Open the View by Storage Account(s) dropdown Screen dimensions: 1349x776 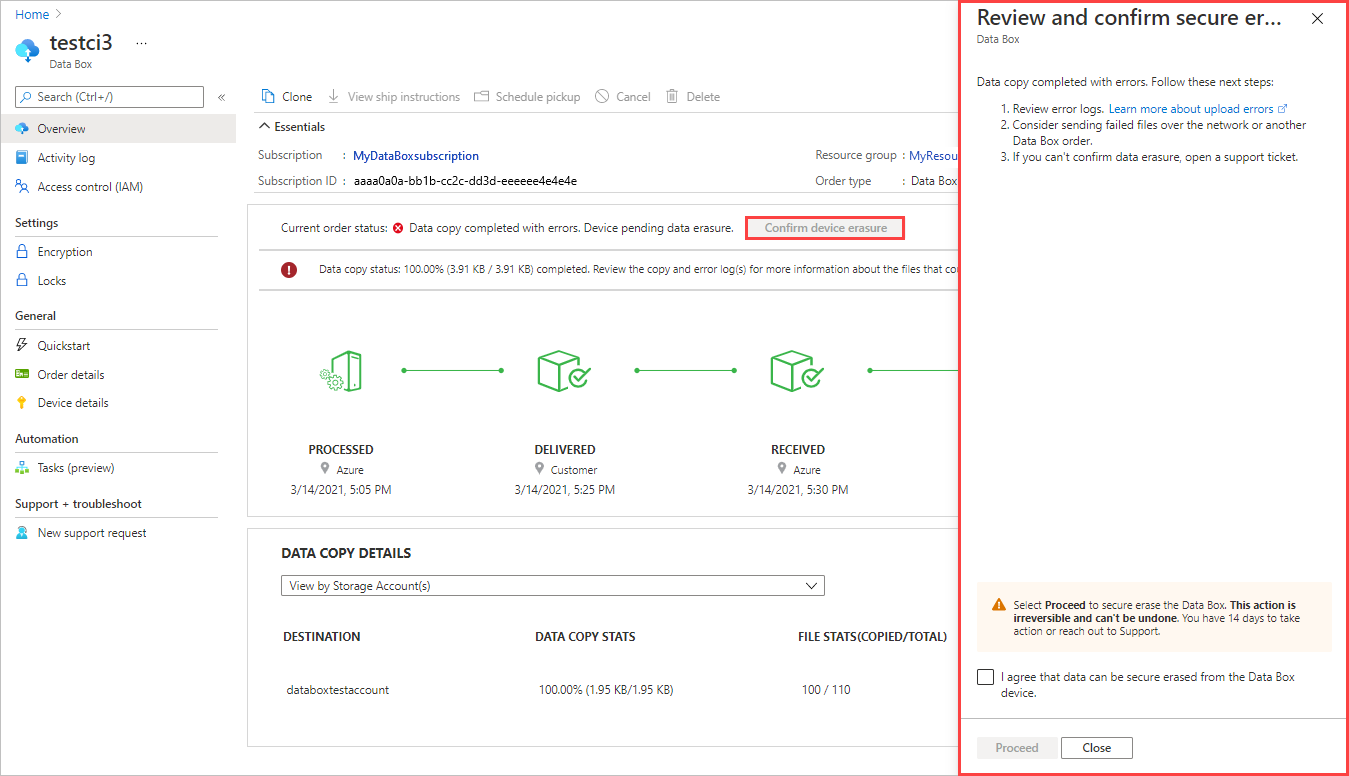pos(552,585)
